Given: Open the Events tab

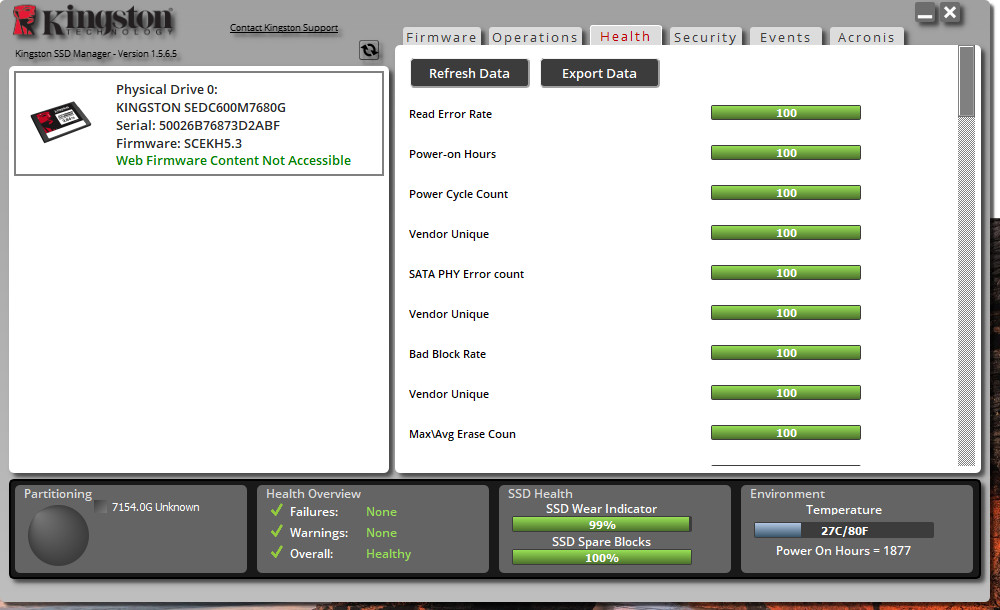Looking at the screenshot, I should pos(785,37).
